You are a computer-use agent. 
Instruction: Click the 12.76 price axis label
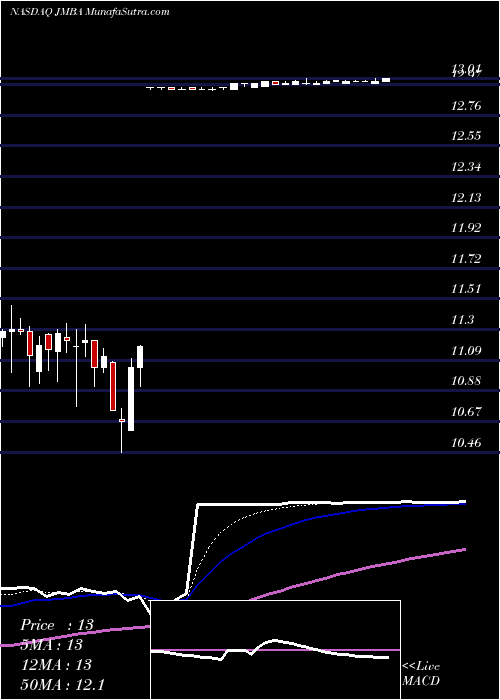point(467,106)
